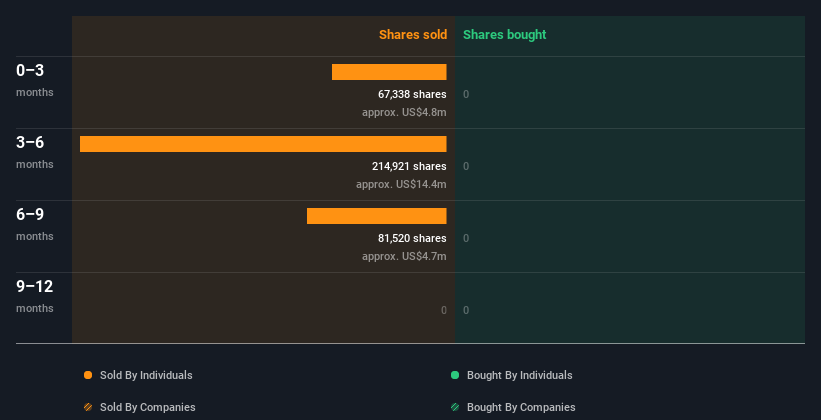
Task: Click the 3–6 months orange sold bar
Action: tap(263, 144)
